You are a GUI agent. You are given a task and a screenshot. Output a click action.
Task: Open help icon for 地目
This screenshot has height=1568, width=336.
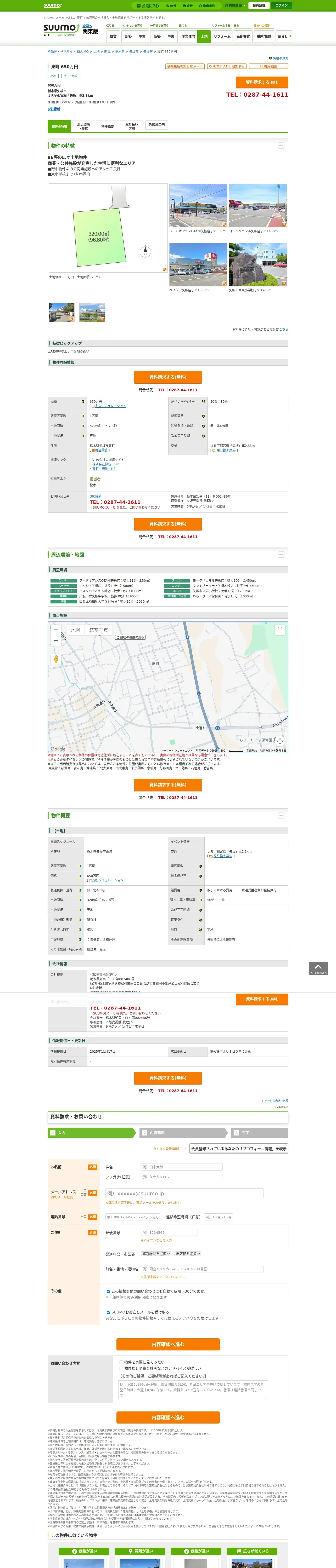[201, 930]
